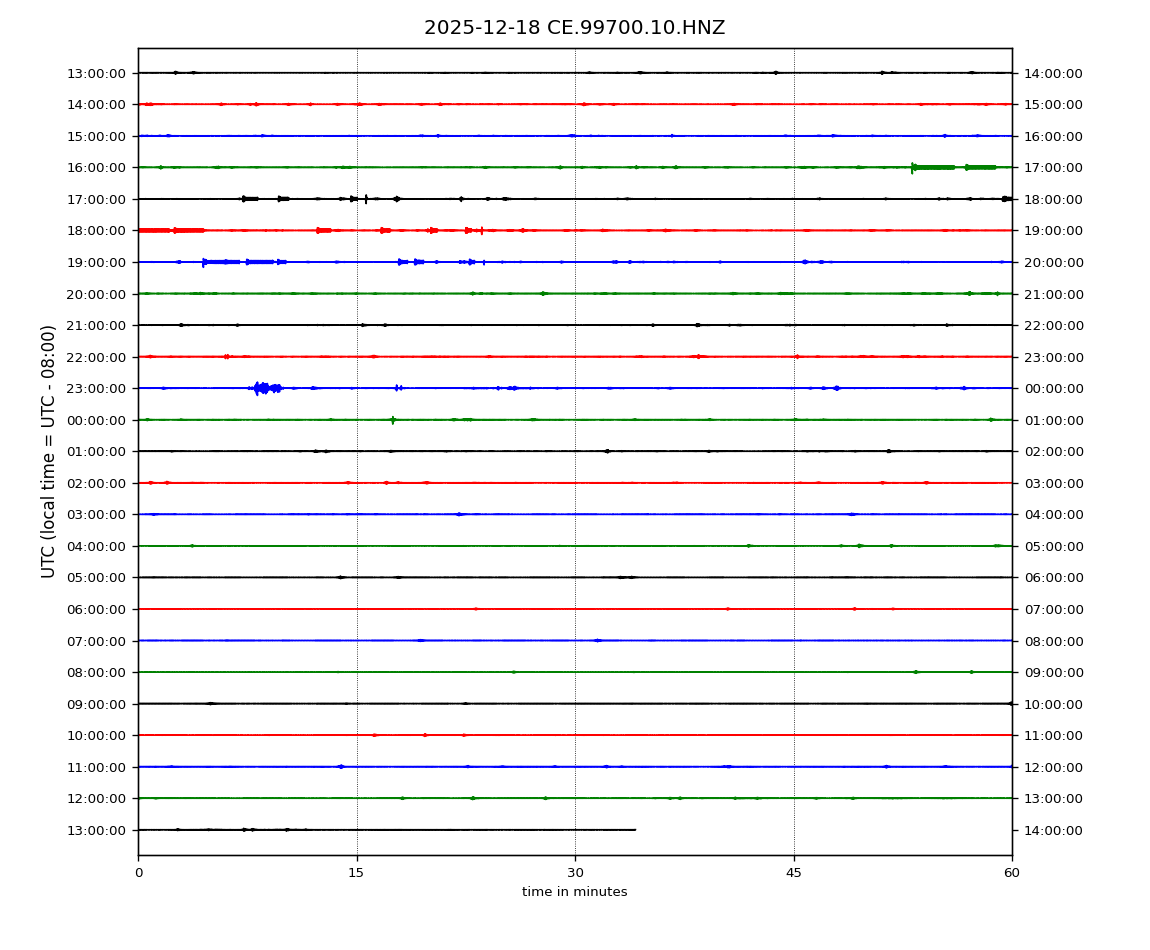Select the right-axis 17:00:00 time label
Screen dimensions: 1150x950
pyautogui.click(x=1053, y=168)
